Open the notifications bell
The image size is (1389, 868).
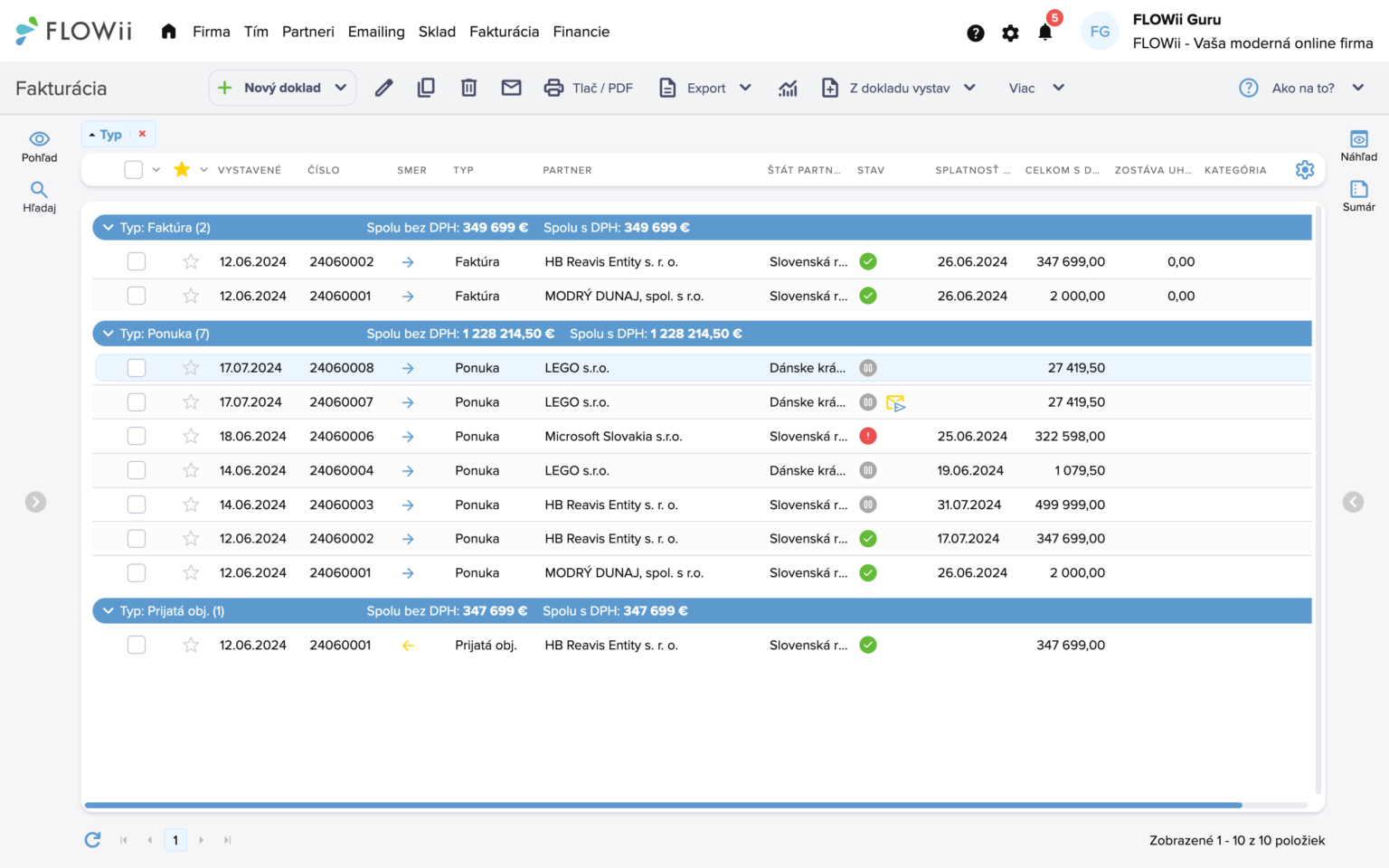click(1045, 33)
